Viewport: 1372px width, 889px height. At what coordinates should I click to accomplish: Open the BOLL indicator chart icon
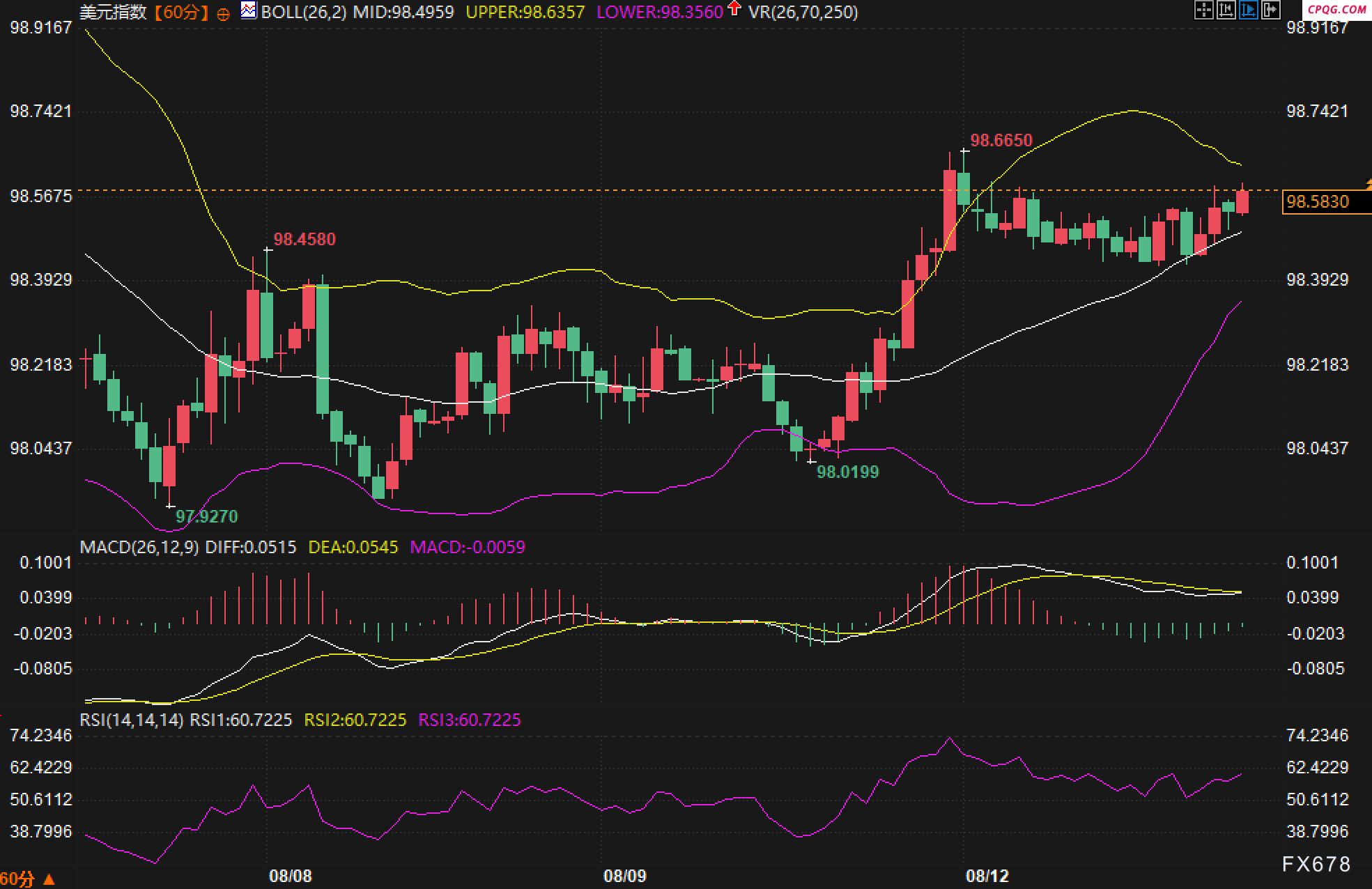248,10
